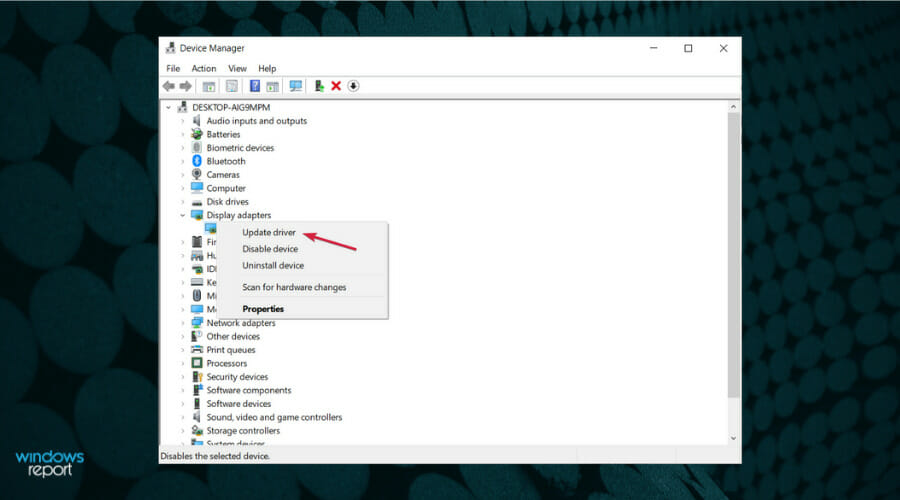The width and height of the screenshot is (900, 500).
Task: Click the Device Manager title bar icon
Action: click(170, 48)
